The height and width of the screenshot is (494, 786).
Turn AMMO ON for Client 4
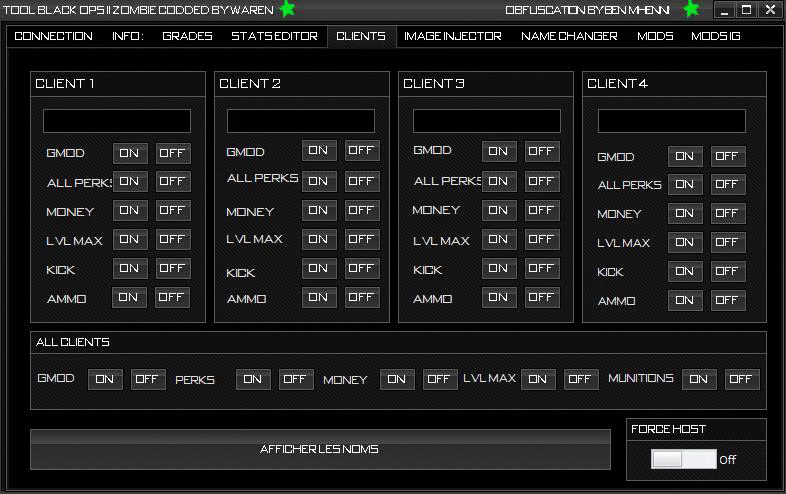(x=685, y=300)
